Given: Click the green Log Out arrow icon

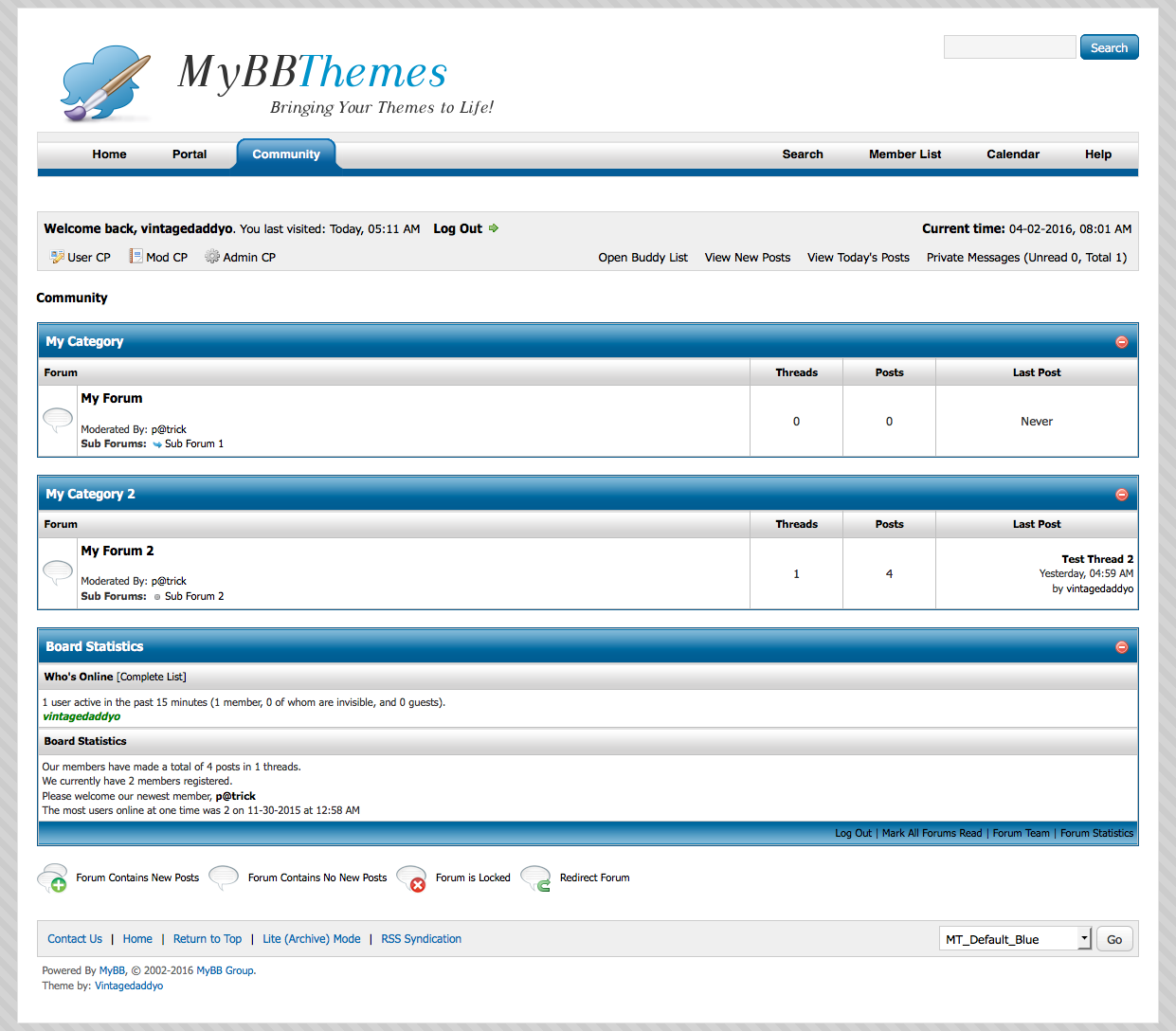Looking at the screenshot, I should pyautogui.click(x=494, y=228).
